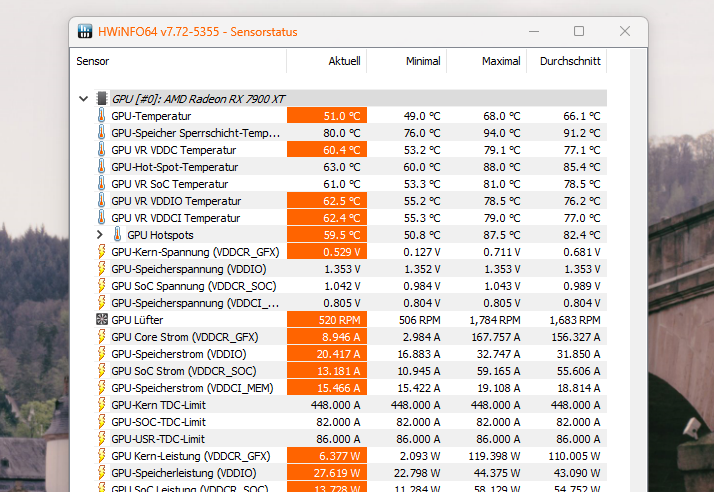Click maximal value 94.0 °C

tap(502, 133)
